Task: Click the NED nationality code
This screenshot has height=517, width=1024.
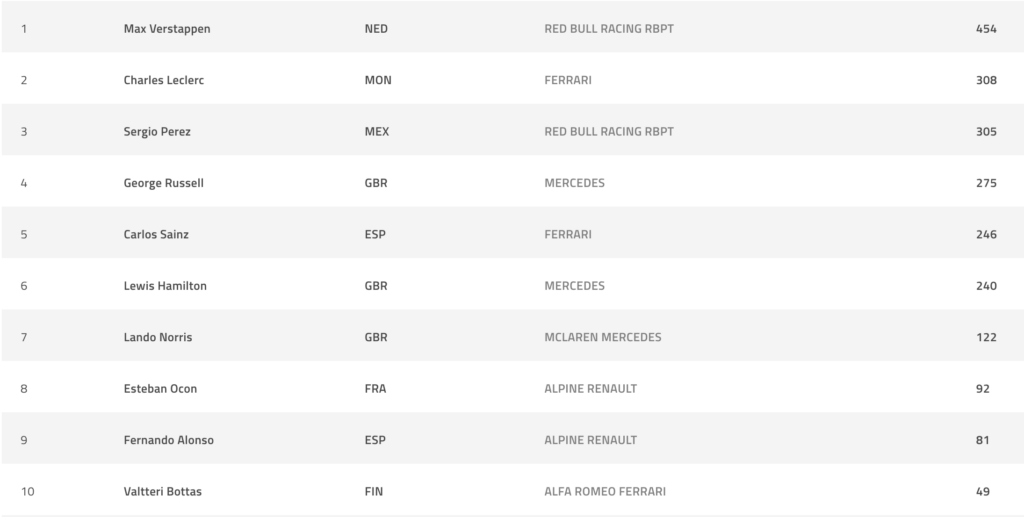Action: pos(376,29)
